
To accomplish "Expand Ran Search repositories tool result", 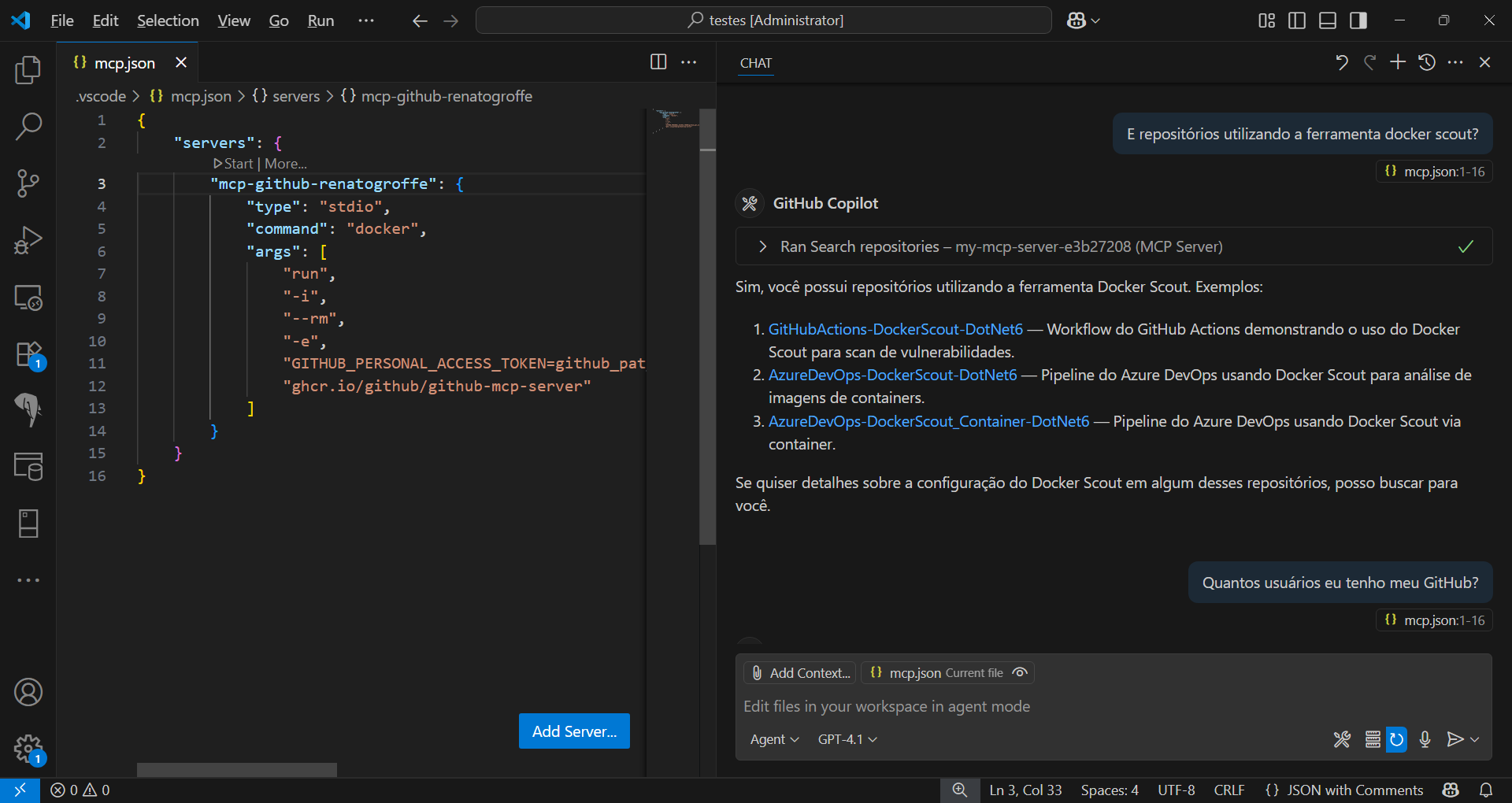I will coord(1114,246).
